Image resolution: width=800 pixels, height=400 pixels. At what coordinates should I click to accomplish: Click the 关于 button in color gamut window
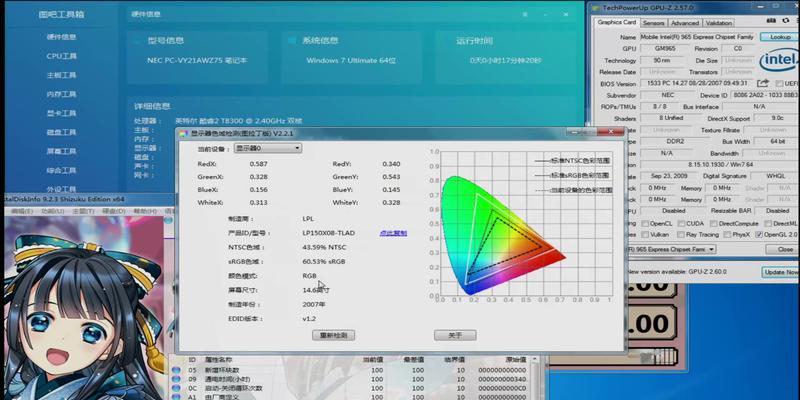[x=455, y=335]
